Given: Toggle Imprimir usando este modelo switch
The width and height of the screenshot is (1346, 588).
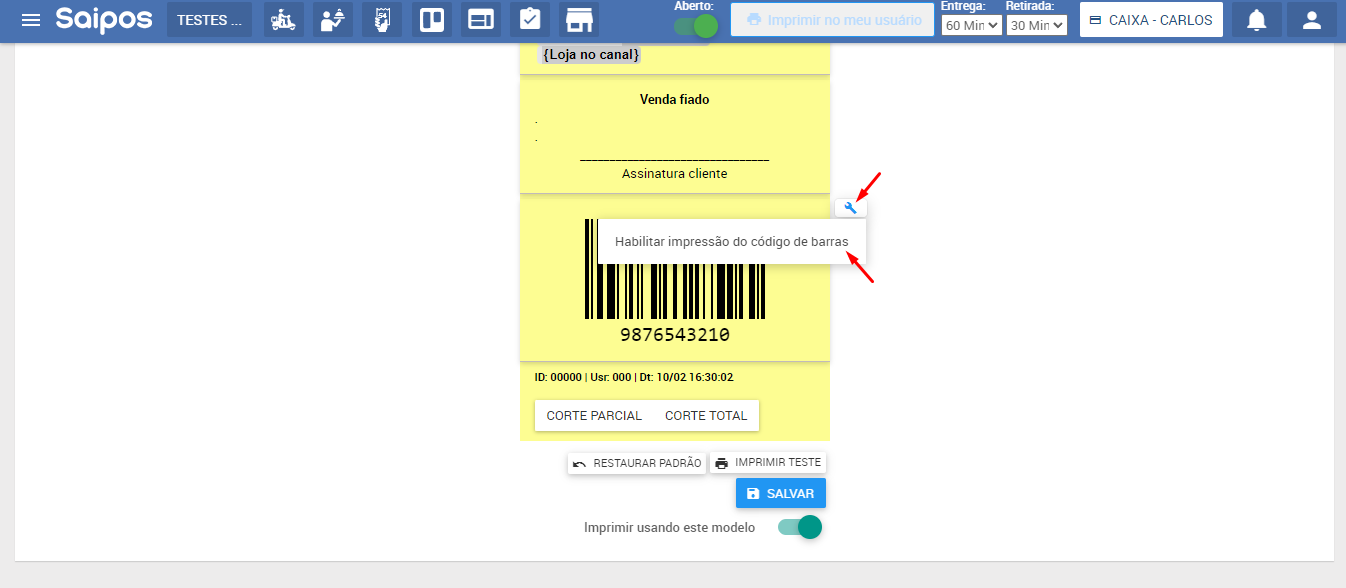Looking at the screenshot, I should click(x=800, y=527).
